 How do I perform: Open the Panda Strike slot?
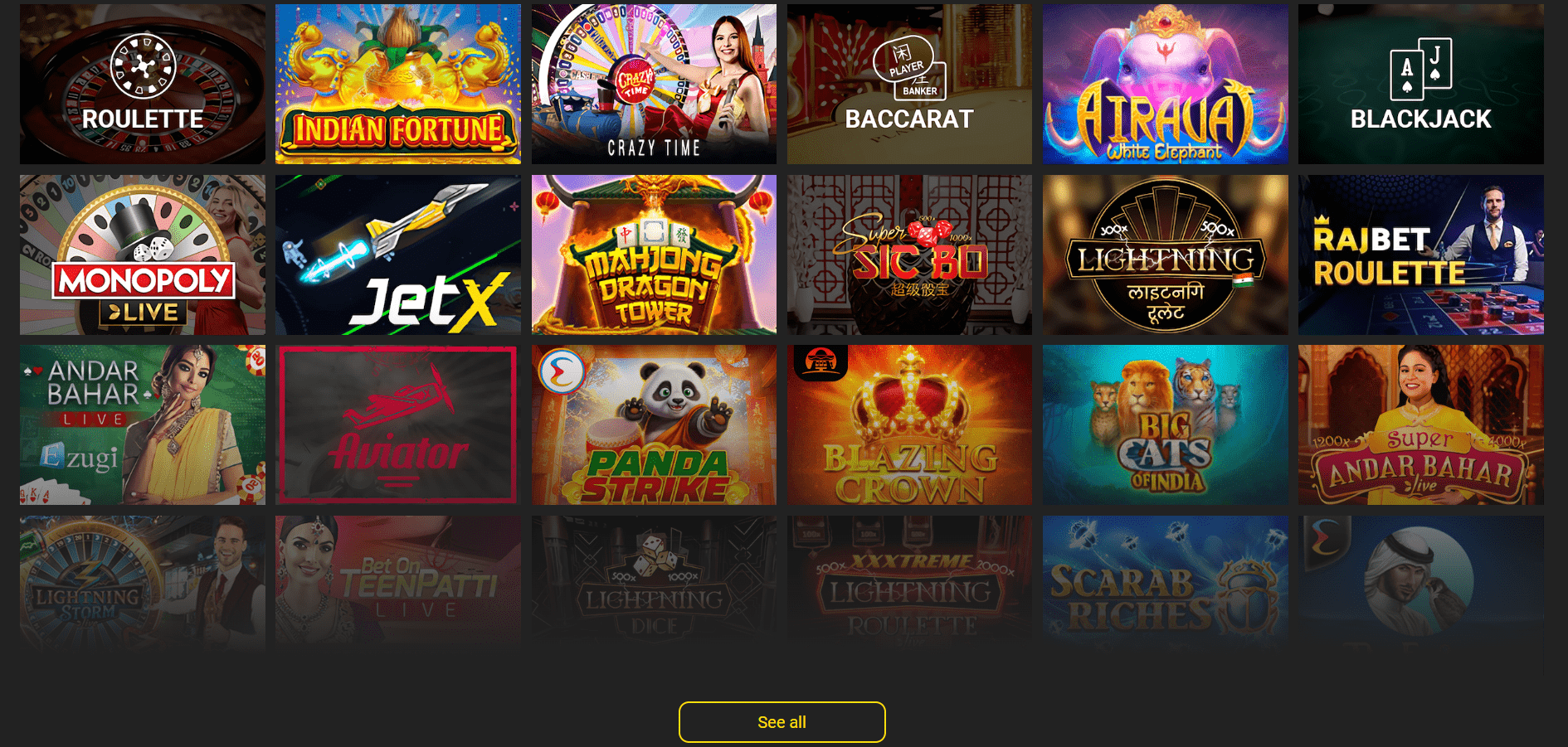click(654, 425)
